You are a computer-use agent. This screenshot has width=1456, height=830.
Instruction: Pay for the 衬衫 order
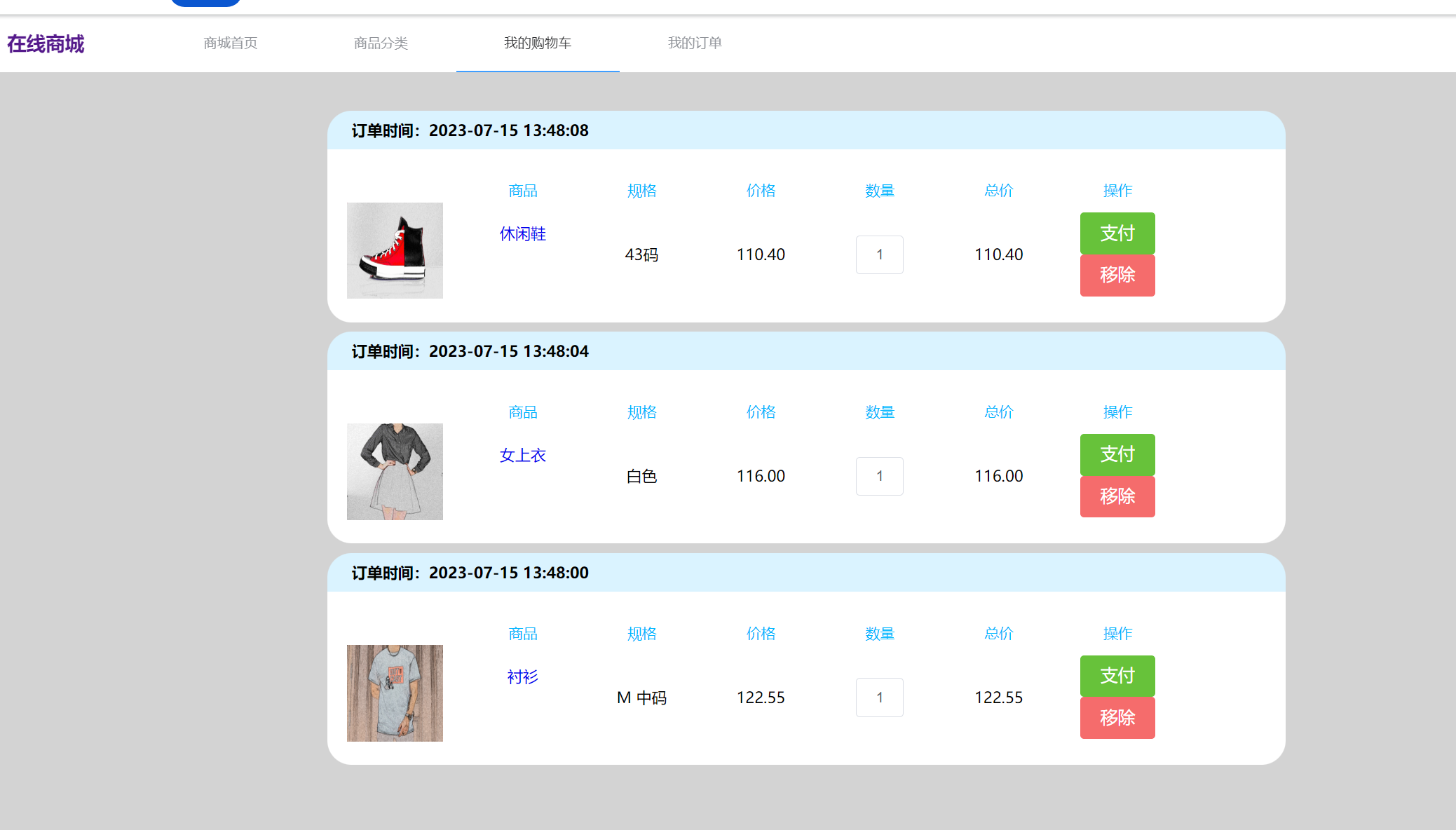(x=1117, y=676)
